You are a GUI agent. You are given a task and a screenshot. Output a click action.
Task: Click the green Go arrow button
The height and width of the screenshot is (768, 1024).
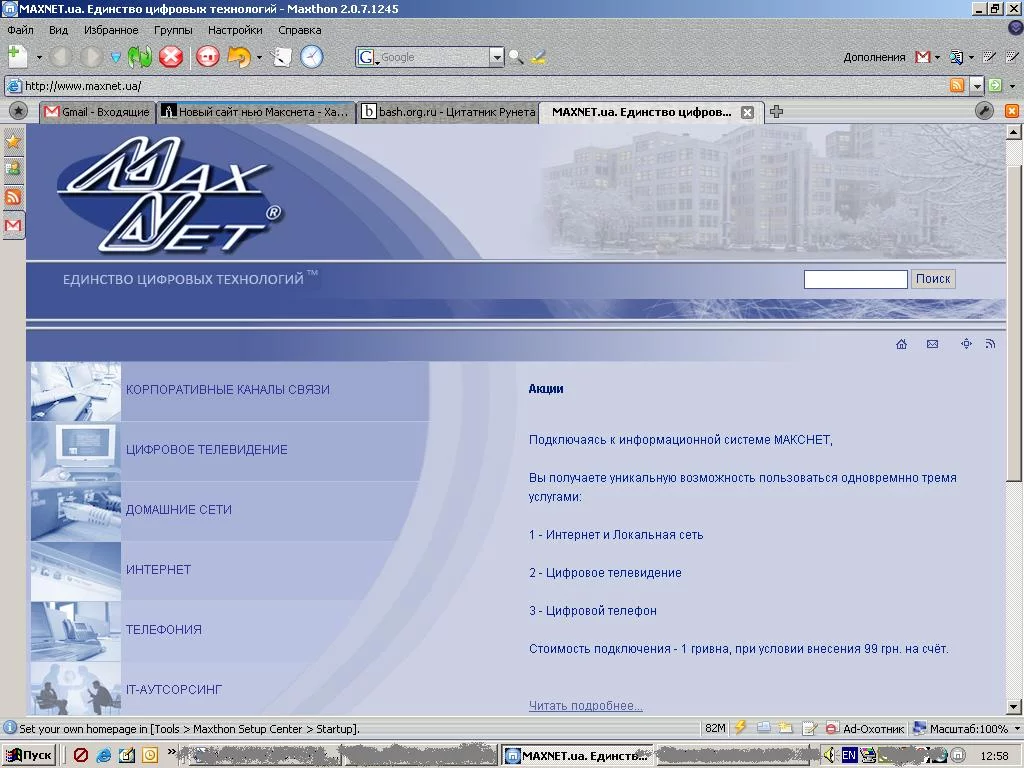pyautogui.click(x=995, y=85)
